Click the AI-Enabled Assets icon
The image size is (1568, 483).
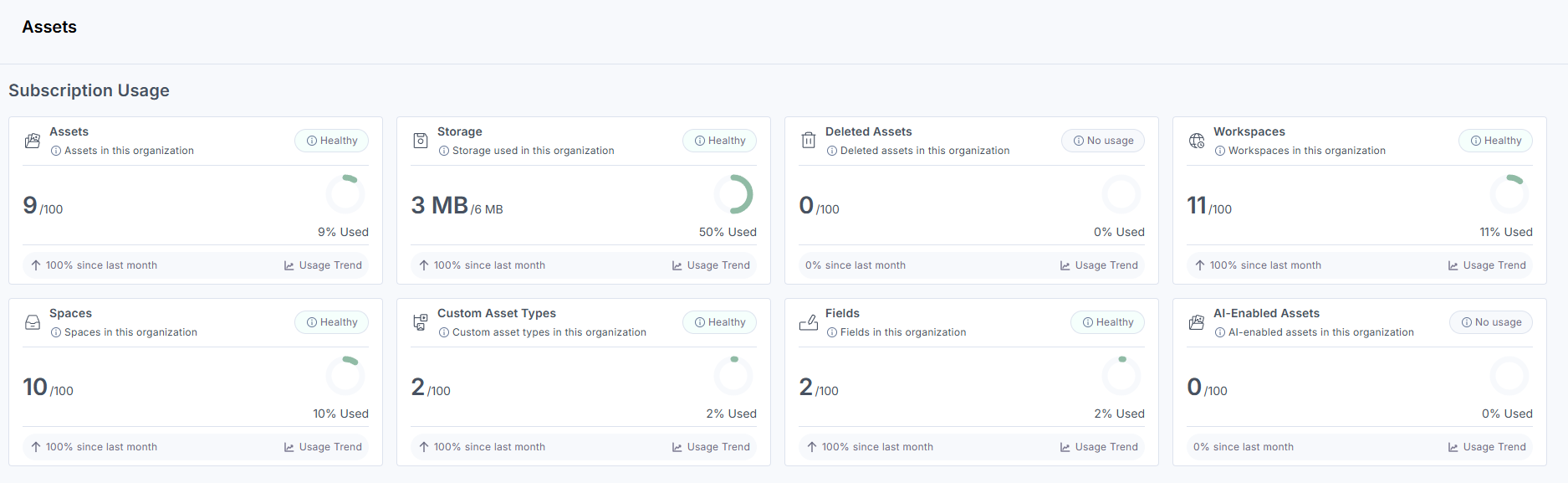(x=1197, y=322)
